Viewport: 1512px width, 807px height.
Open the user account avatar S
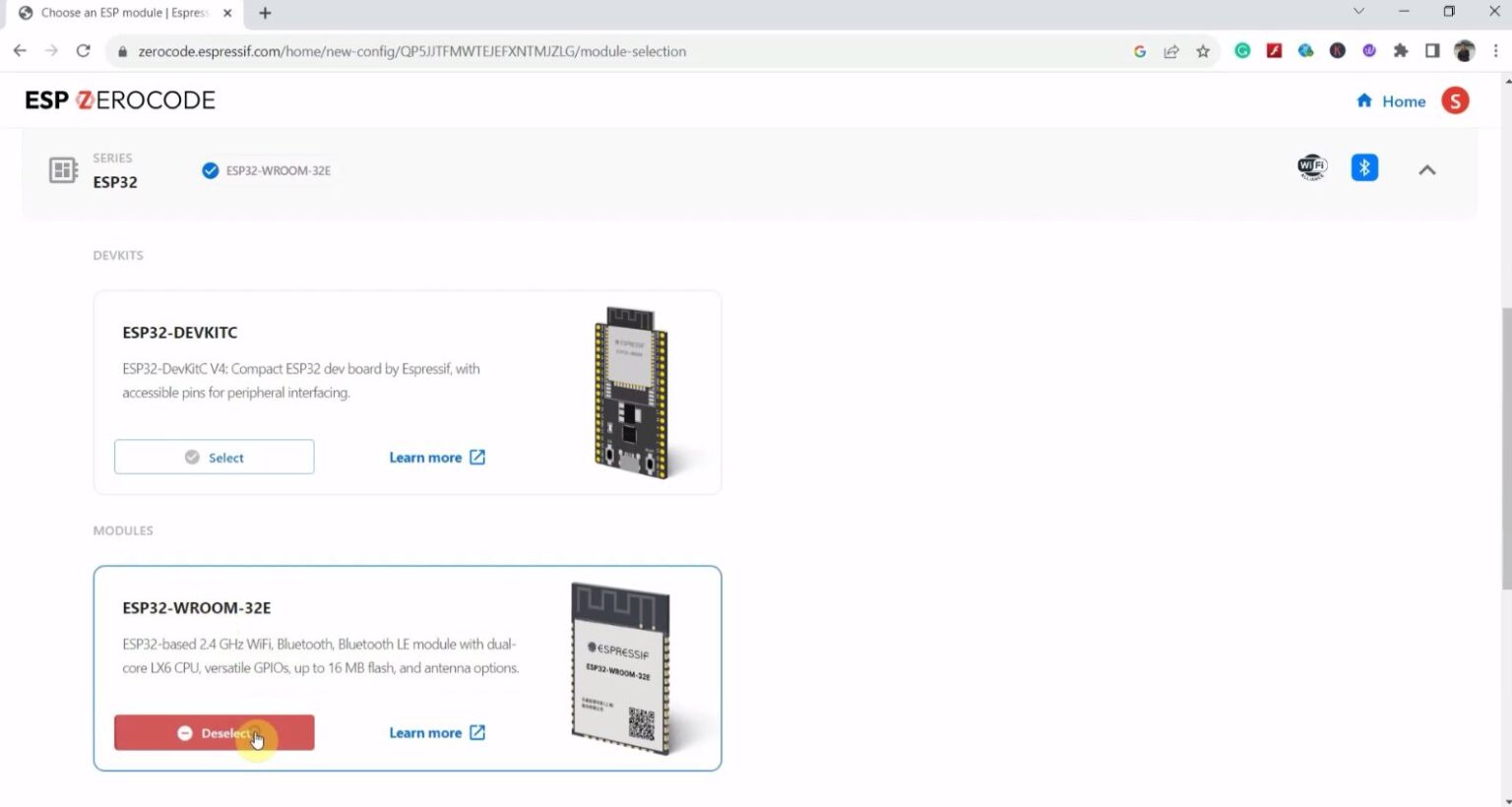coord(1455,100)
